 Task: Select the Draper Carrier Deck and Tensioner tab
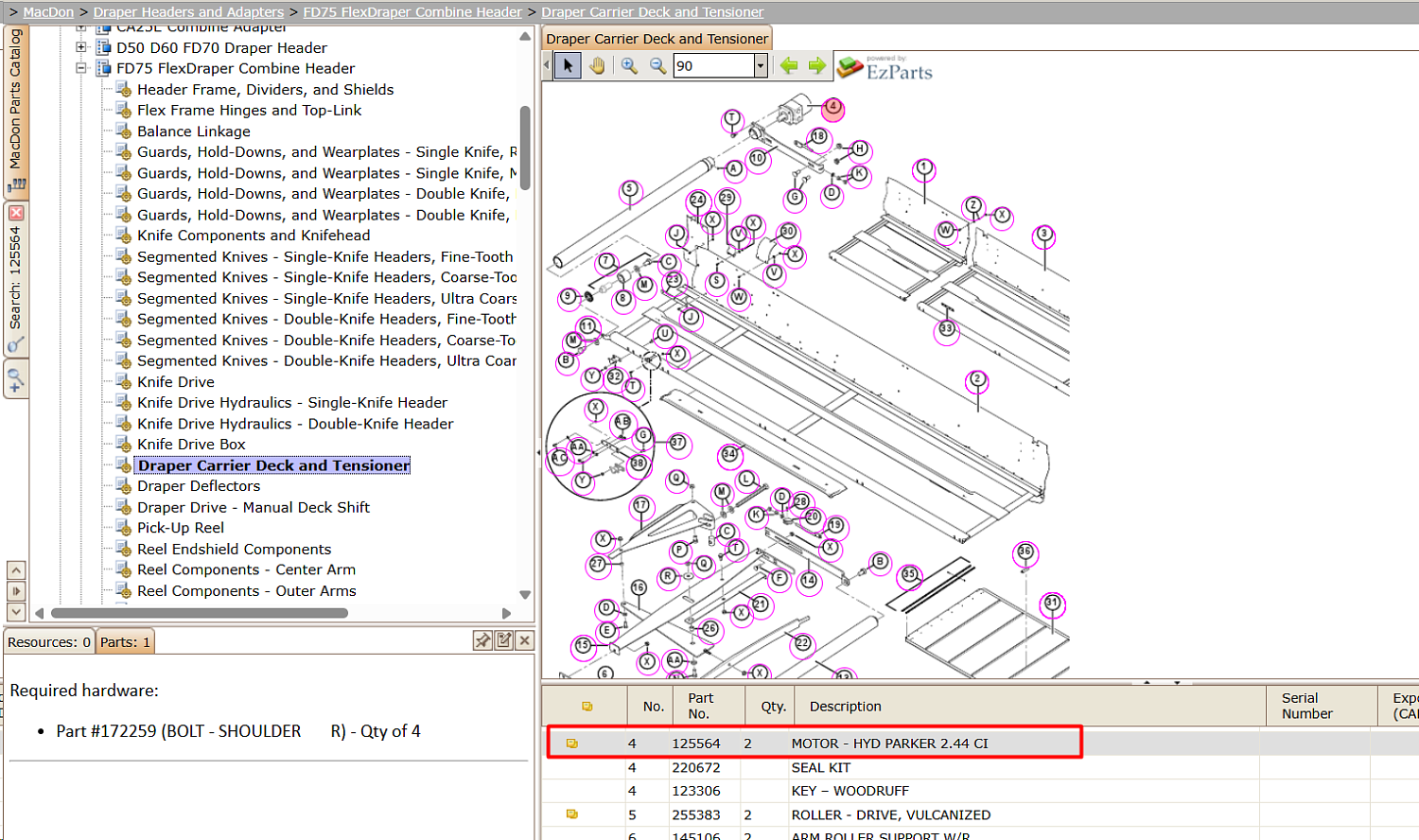click(657, 39)
